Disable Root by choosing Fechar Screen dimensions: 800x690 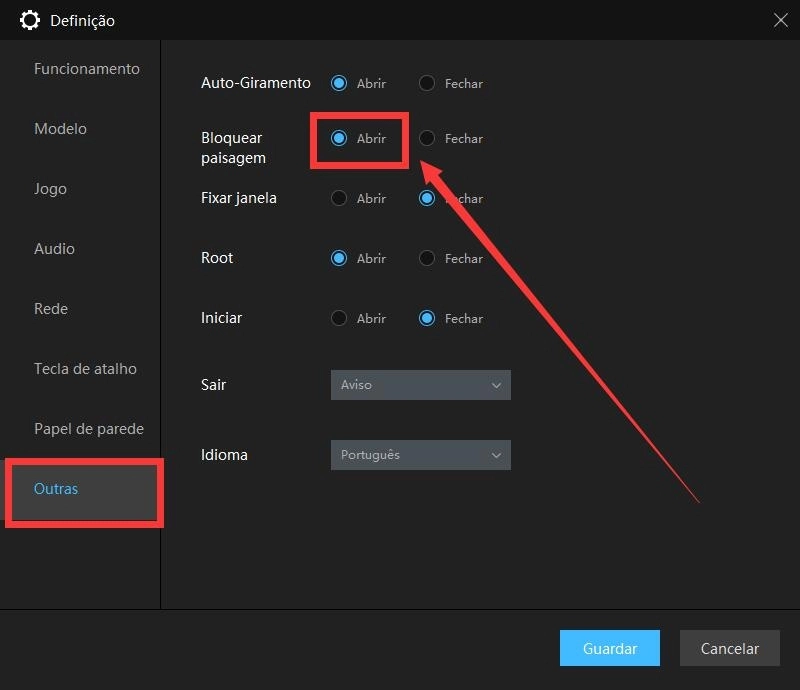coord(427,259)
